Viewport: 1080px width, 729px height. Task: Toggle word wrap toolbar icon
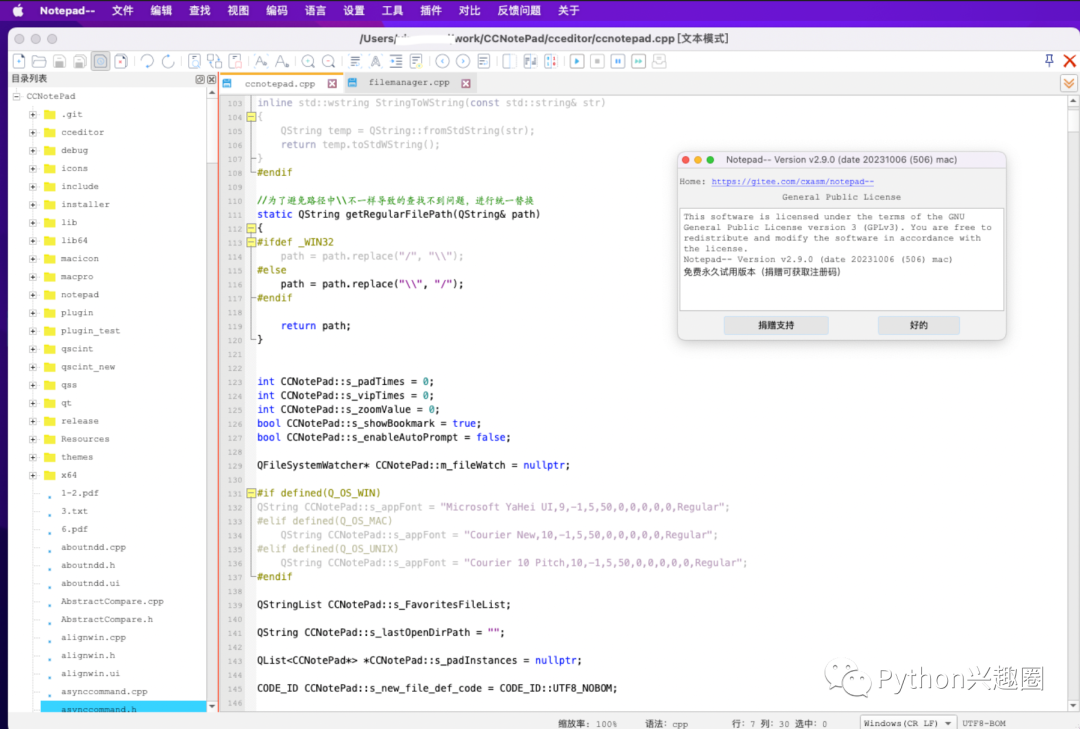(x=355, y=61)
